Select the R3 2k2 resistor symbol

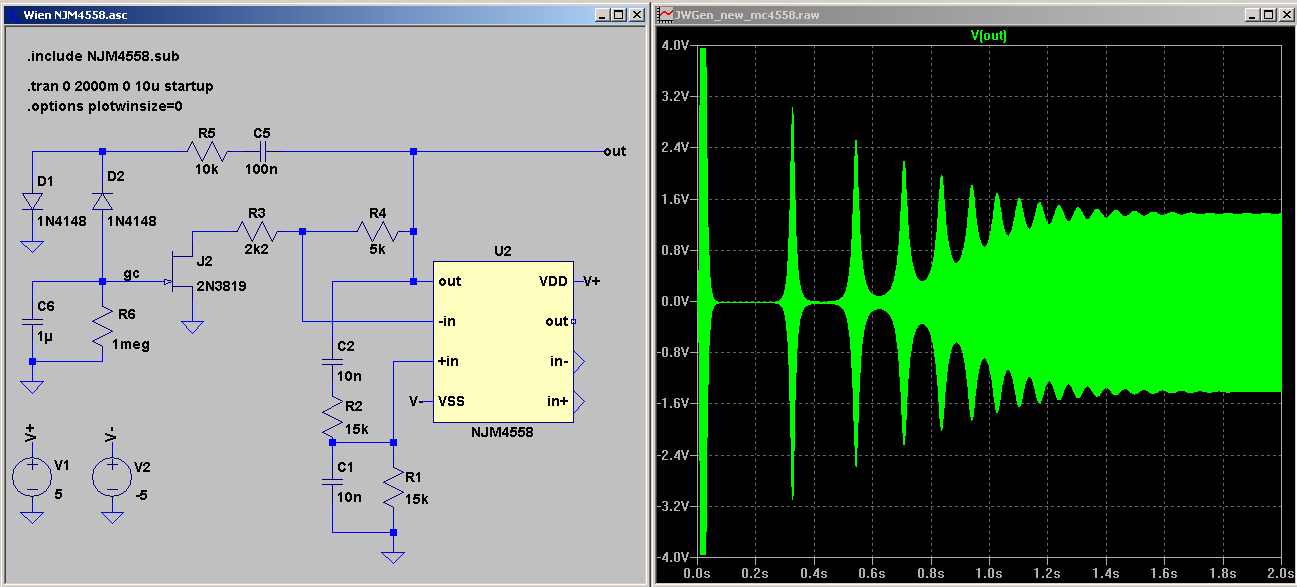[256, 231]
